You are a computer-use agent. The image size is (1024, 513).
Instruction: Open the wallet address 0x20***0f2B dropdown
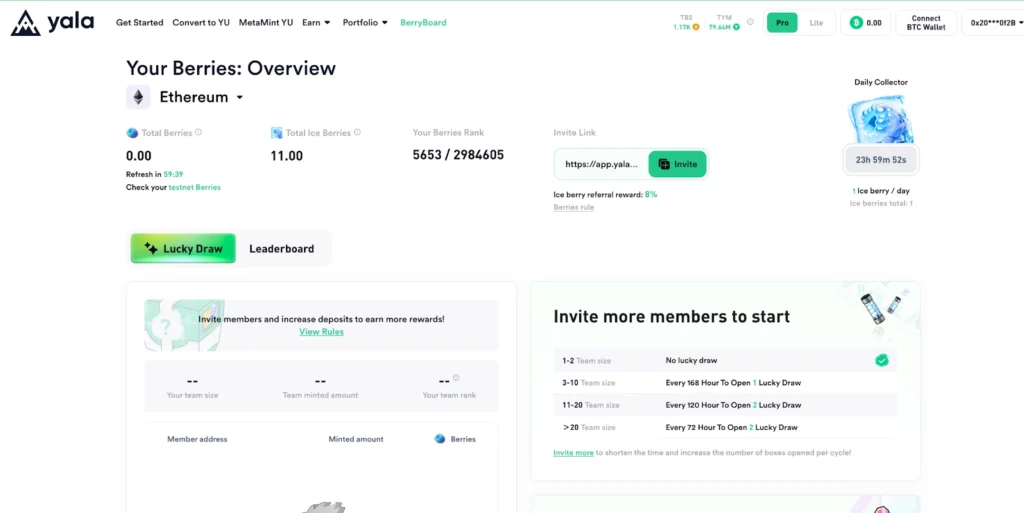point(995,23)
